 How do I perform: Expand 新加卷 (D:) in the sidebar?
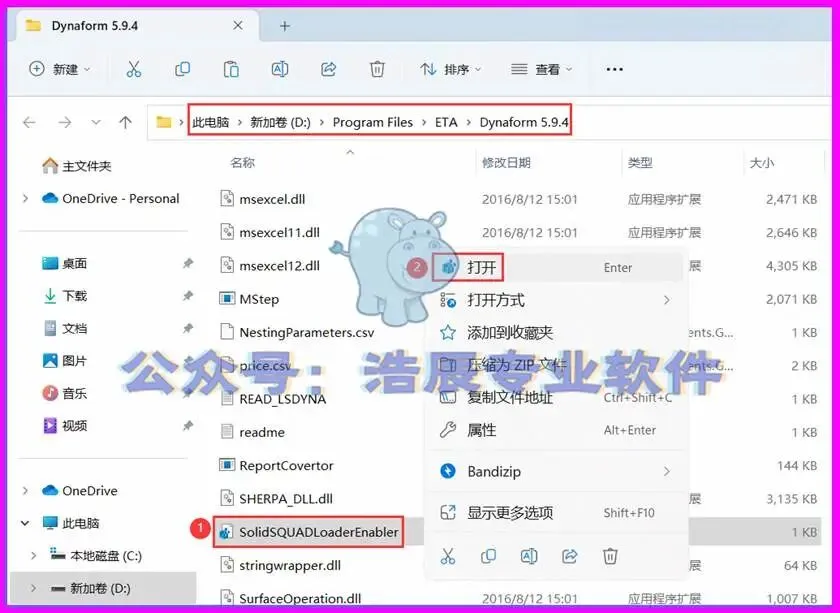tap(33, 588)
